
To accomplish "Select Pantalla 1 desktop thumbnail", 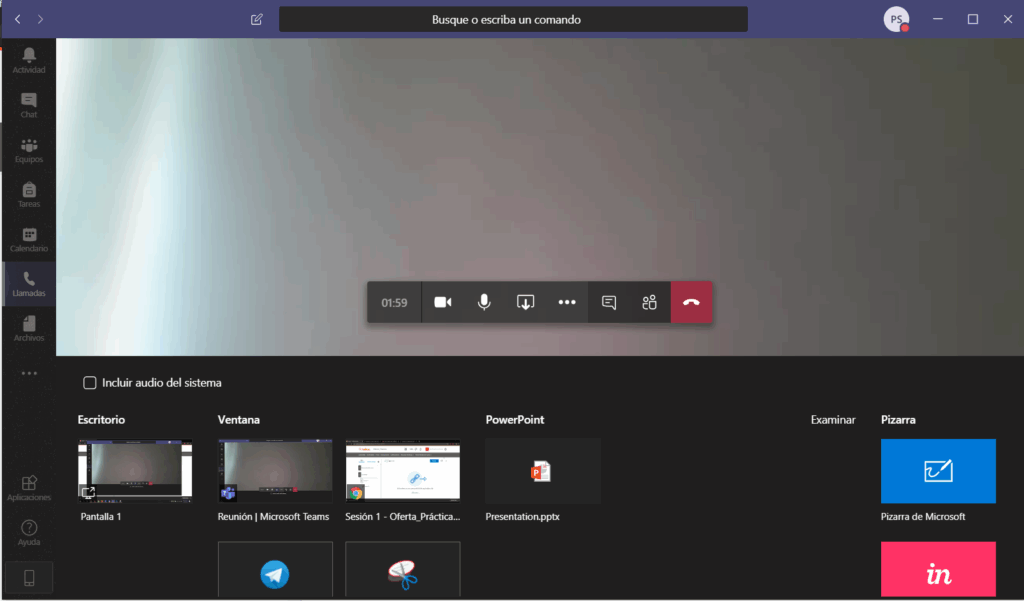I will (135, 470).
